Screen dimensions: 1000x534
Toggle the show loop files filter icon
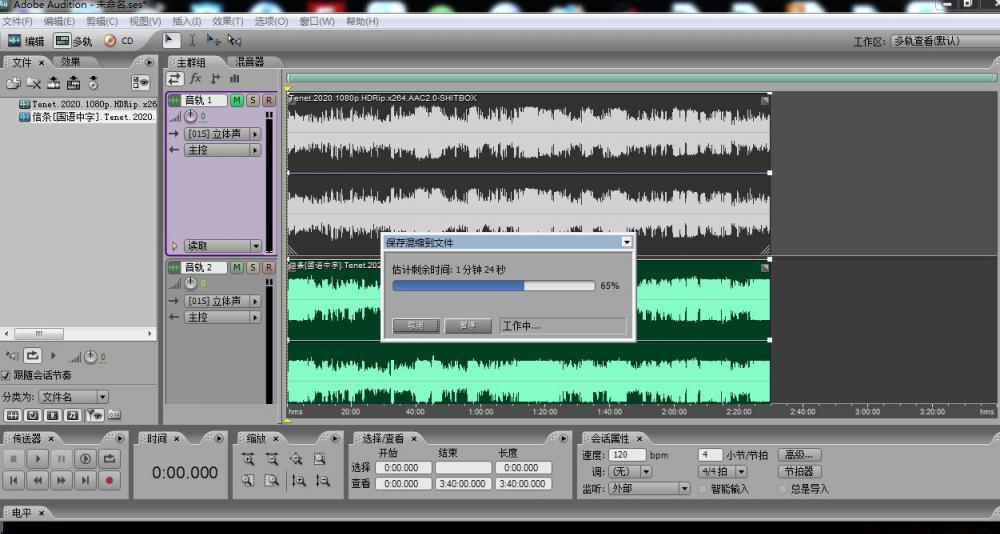33,415
